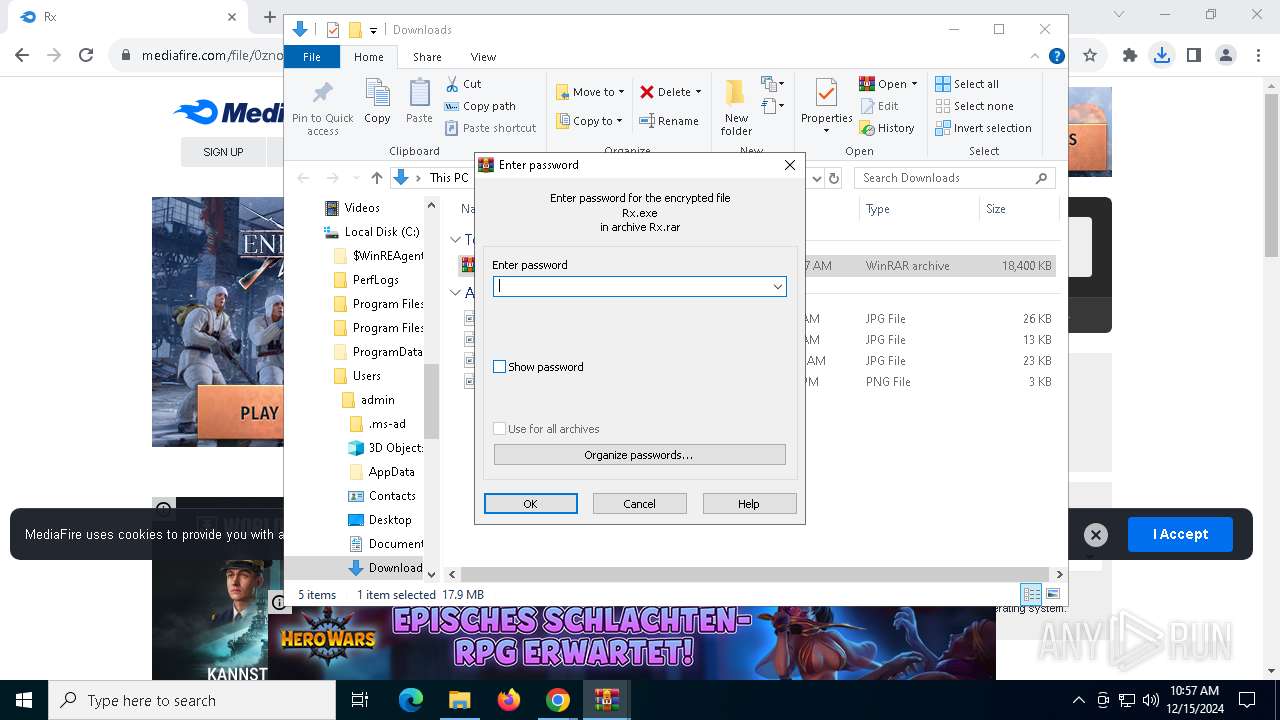Open Firefox from taskbar
Image resolution: width=1280 pixels, height=720 pixels.
pos(508,700)
